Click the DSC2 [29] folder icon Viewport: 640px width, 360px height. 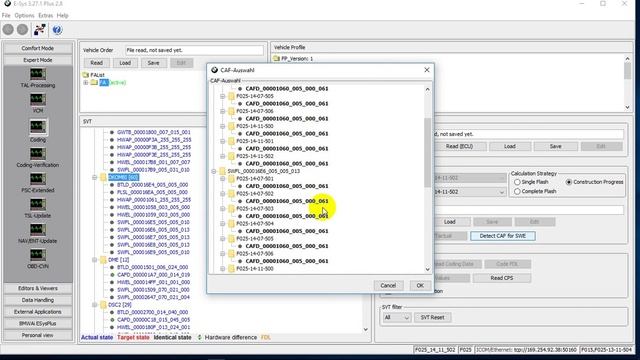(103, 305)
